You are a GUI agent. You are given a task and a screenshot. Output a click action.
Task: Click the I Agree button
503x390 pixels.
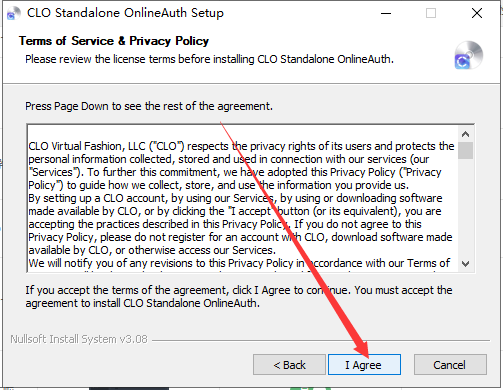click(x=364, y=365)
